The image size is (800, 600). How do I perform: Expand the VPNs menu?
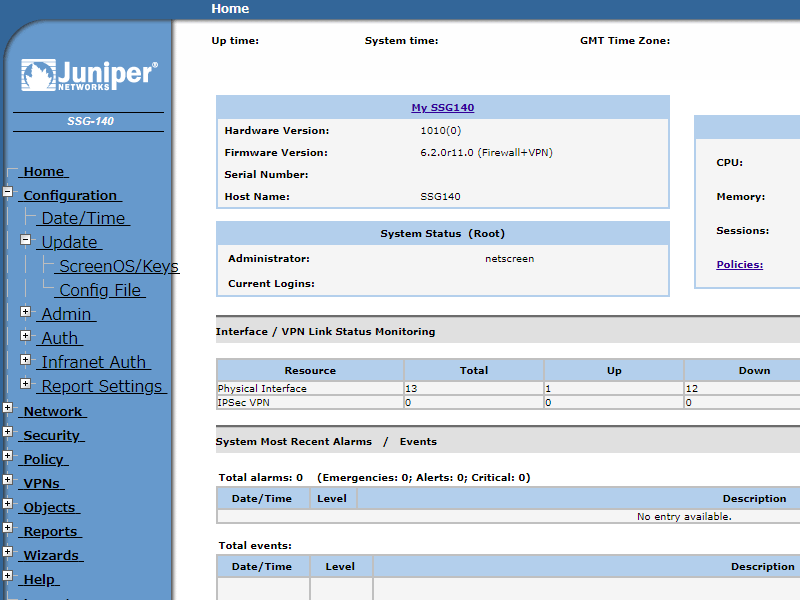coord(8,480)
